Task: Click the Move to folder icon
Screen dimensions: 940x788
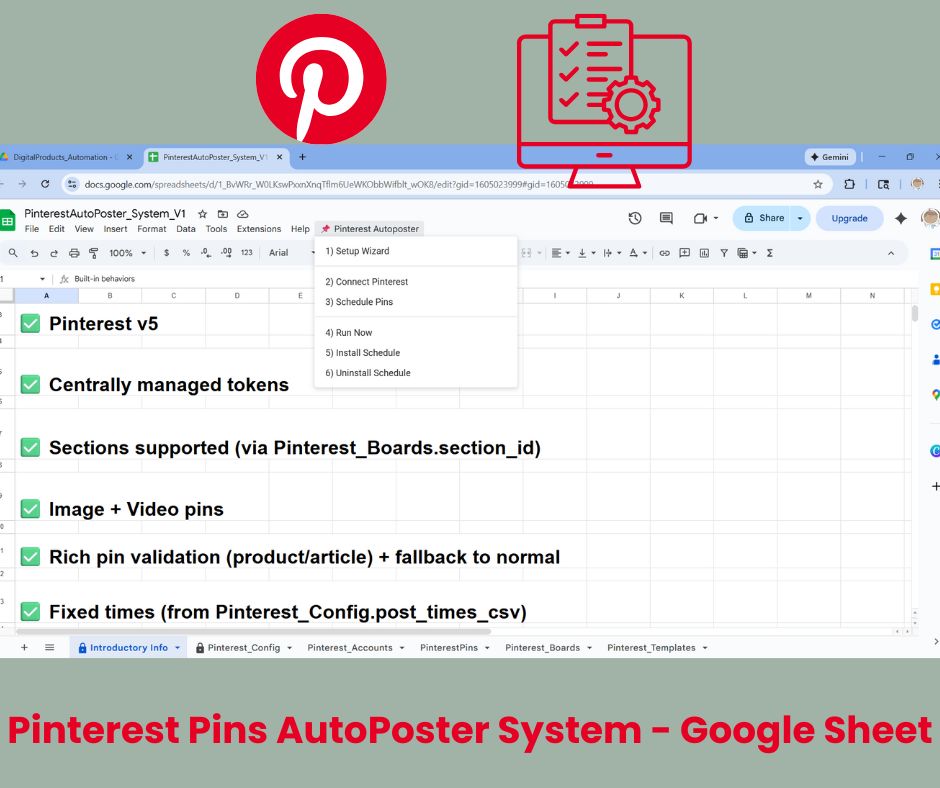Action: pyautogui.click(x=223, y=214)
